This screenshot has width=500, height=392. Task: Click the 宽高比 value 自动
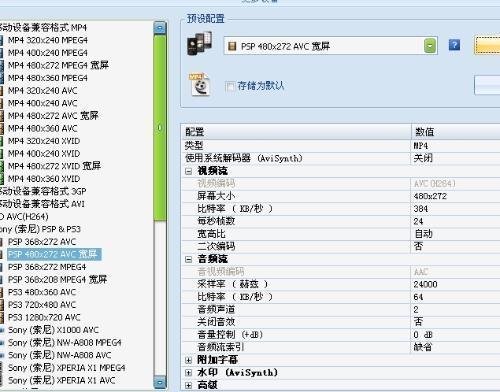point(423,234)
